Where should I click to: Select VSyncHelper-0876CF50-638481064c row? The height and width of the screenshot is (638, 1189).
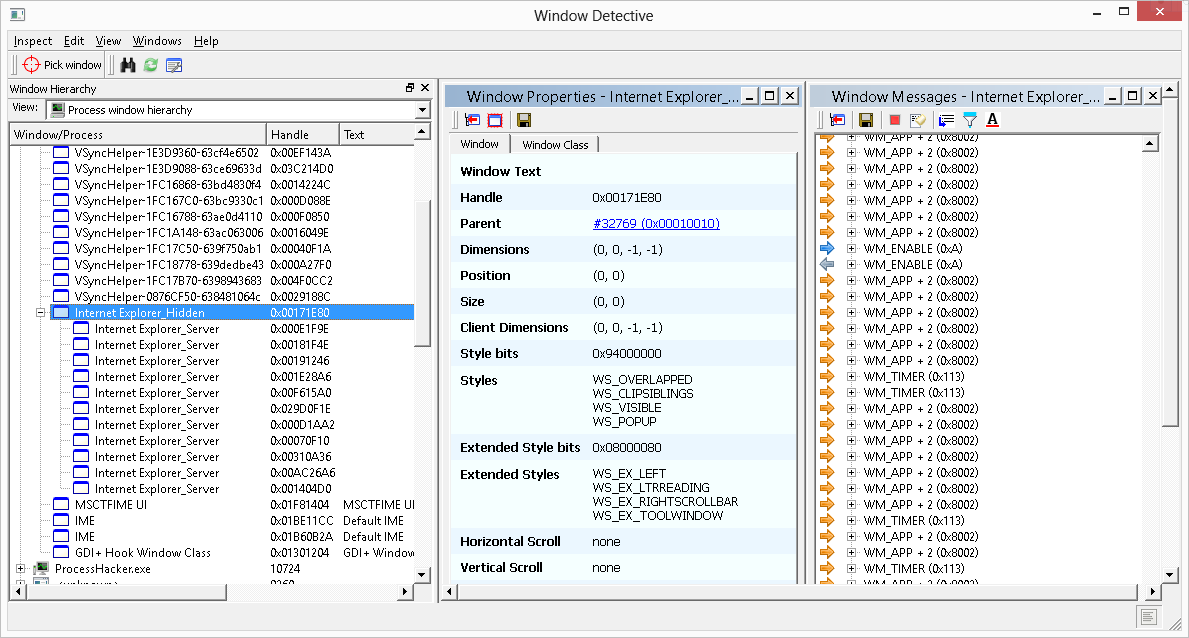click(233, 297)
